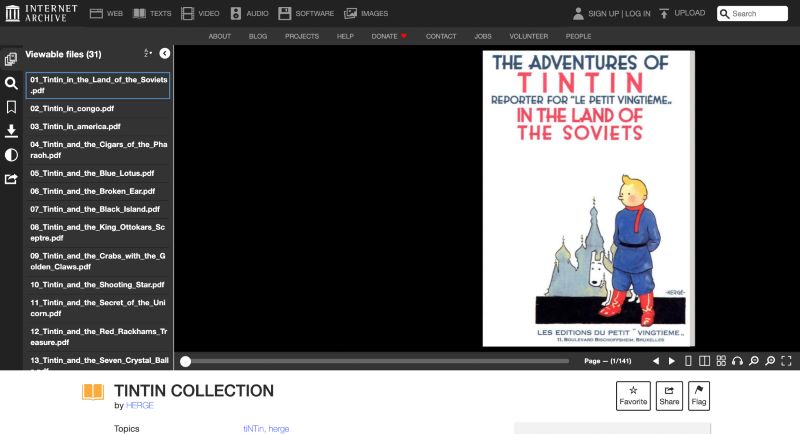Click the Upload button
800x434 pixels.
click(x=682, y=13)
